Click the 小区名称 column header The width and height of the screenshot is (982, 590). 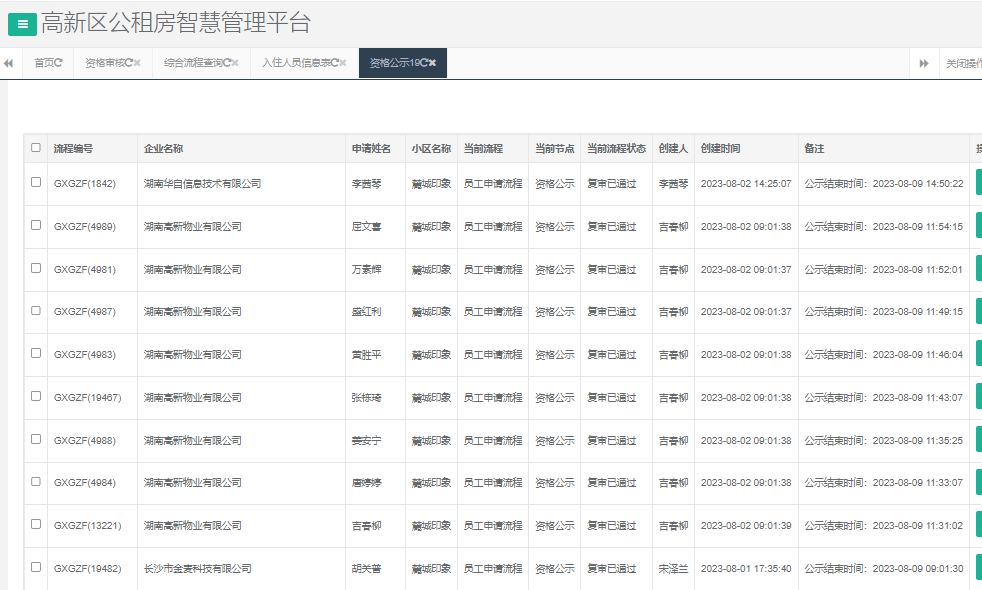pos(431,148)
